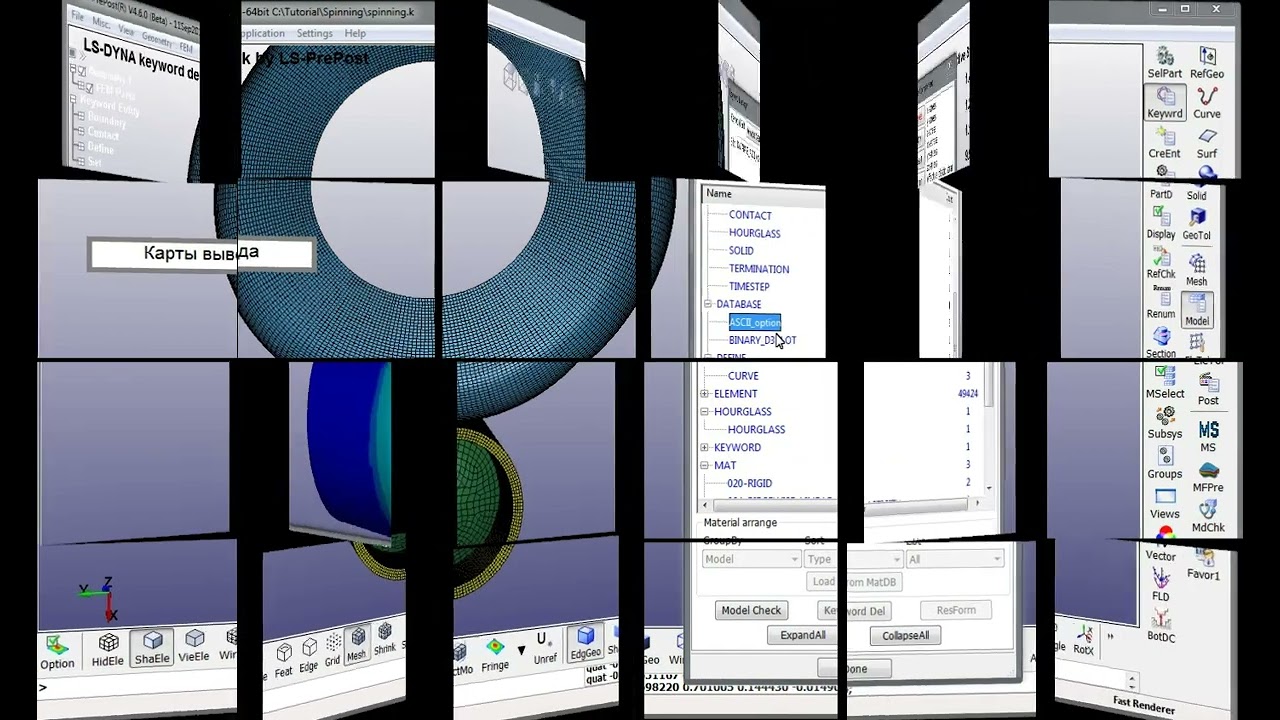Click the Name column header
The image size is (1280, 720).
pyautogui.click(x=719, y=194)
